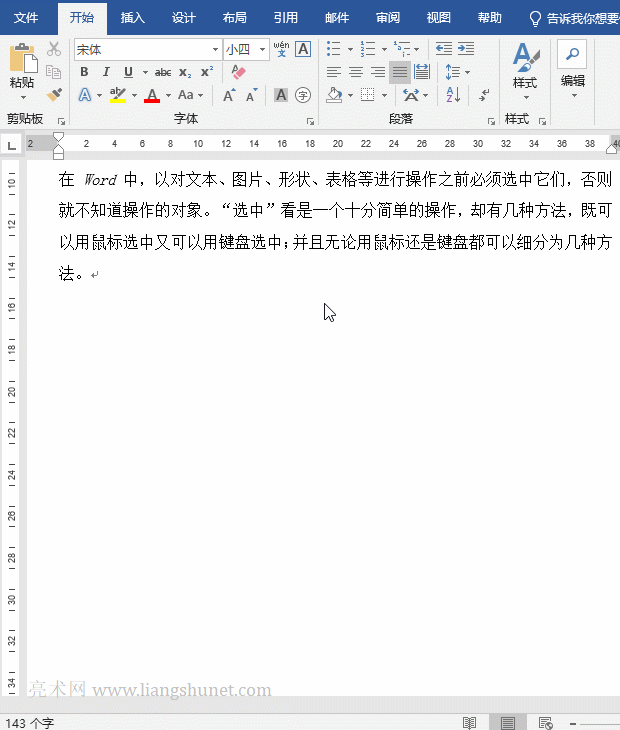620x730 pixels.
Task: Apply distributed alignment
Action: click(x=422, y=72)
